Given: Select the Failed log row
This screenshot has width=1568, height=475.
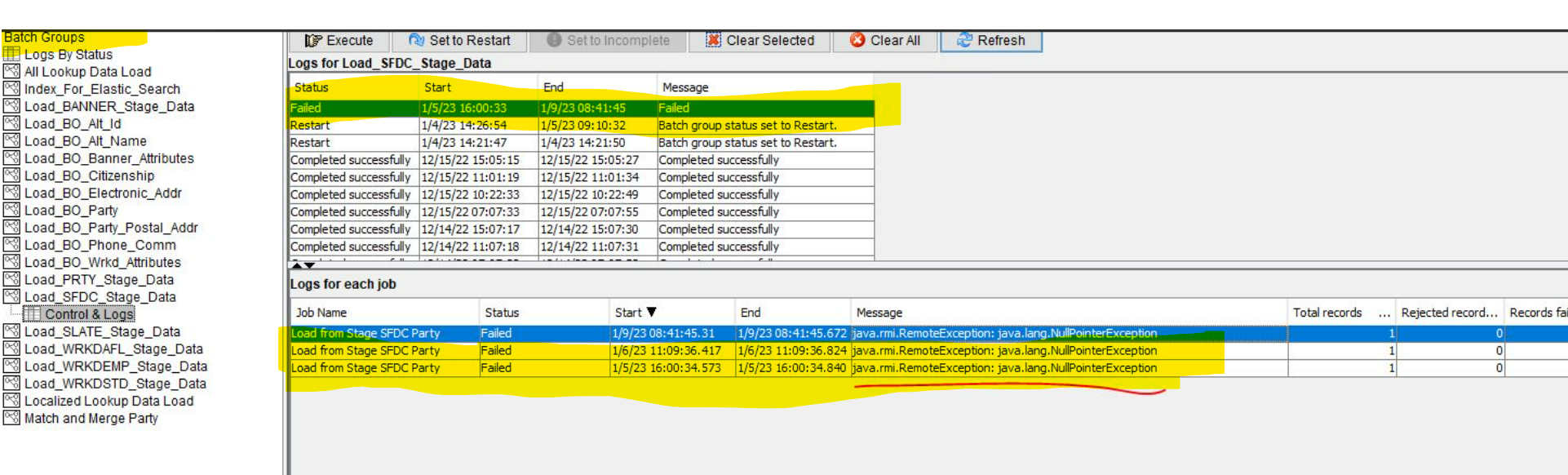Looking at the screenshot, I should 582,108.
